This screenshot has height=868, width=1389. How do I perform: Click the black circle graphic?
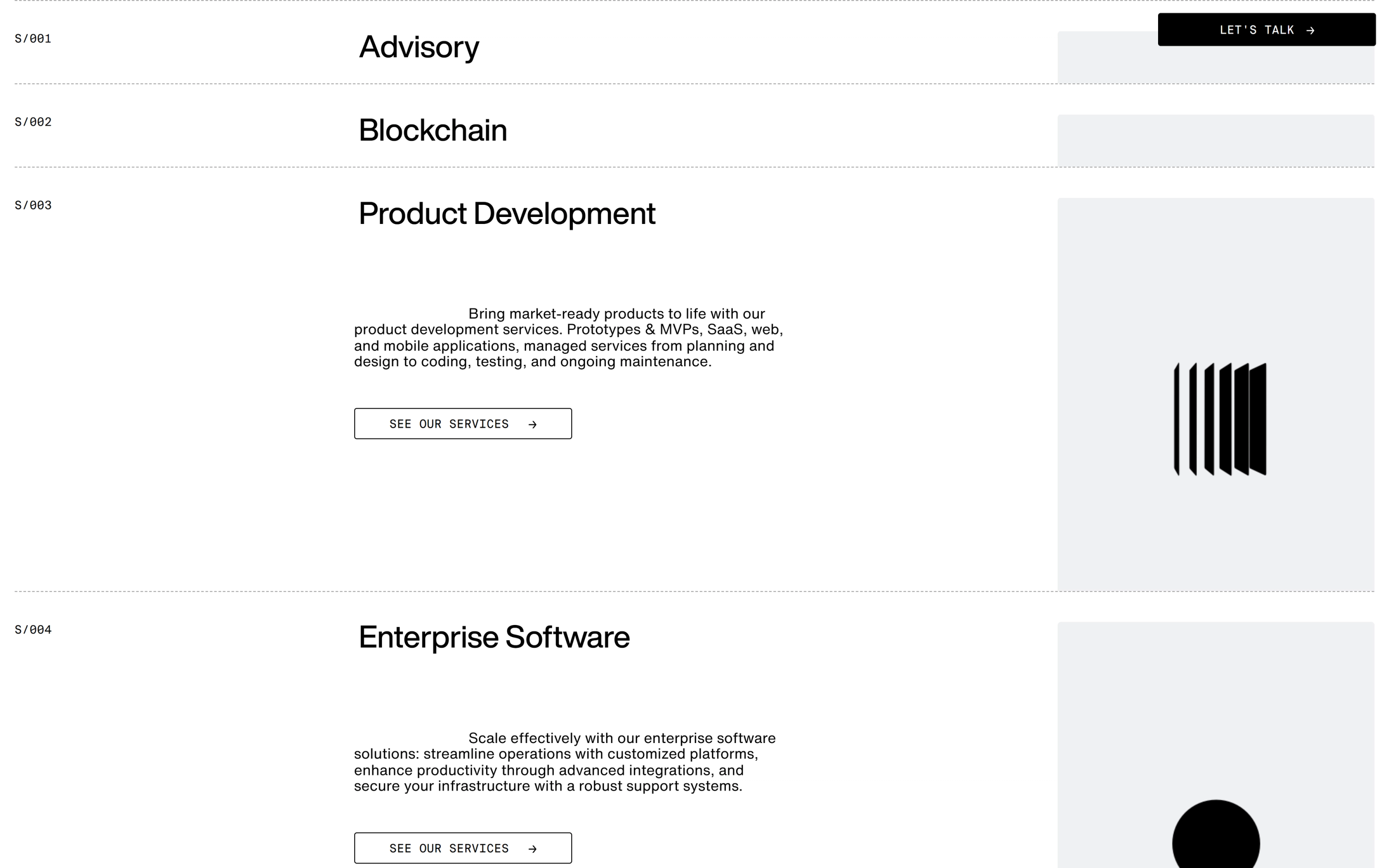[x=1216, y=834]
